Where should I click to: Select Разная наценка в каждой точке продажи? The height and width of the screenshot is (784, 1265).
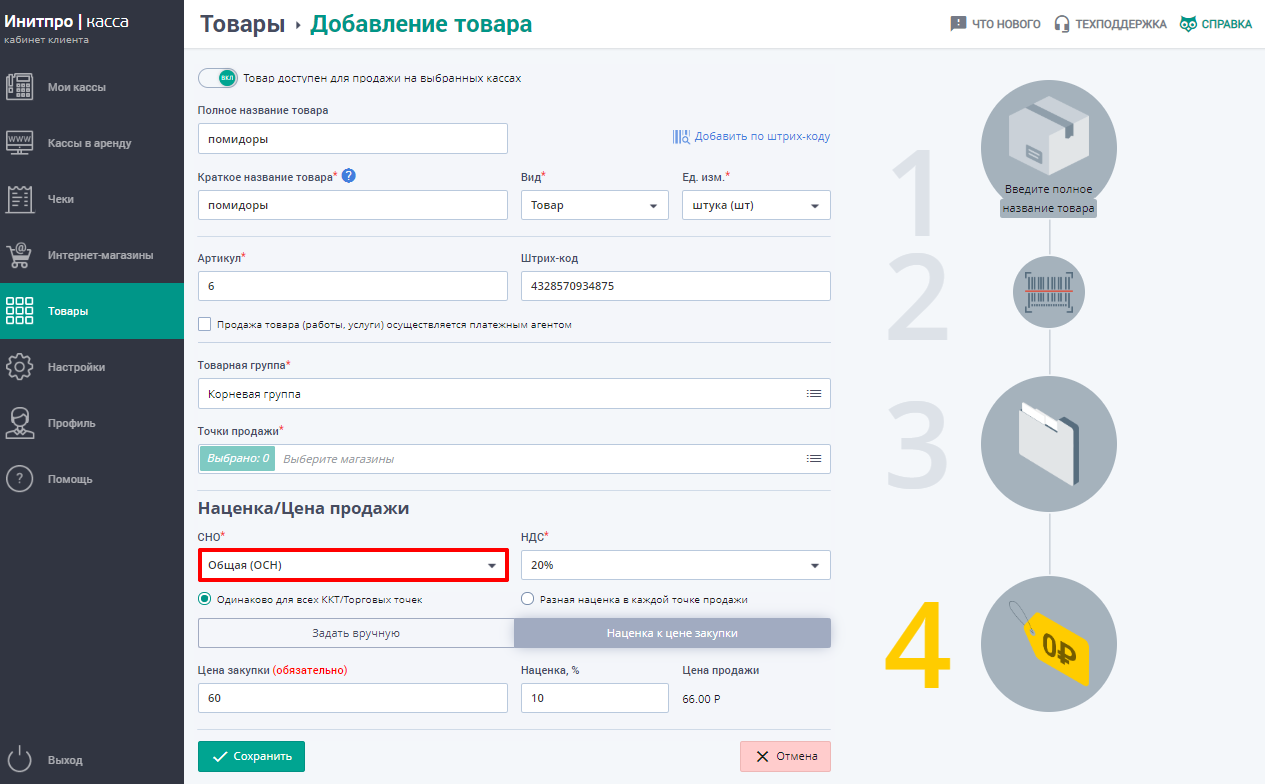[x=528, y=600]
